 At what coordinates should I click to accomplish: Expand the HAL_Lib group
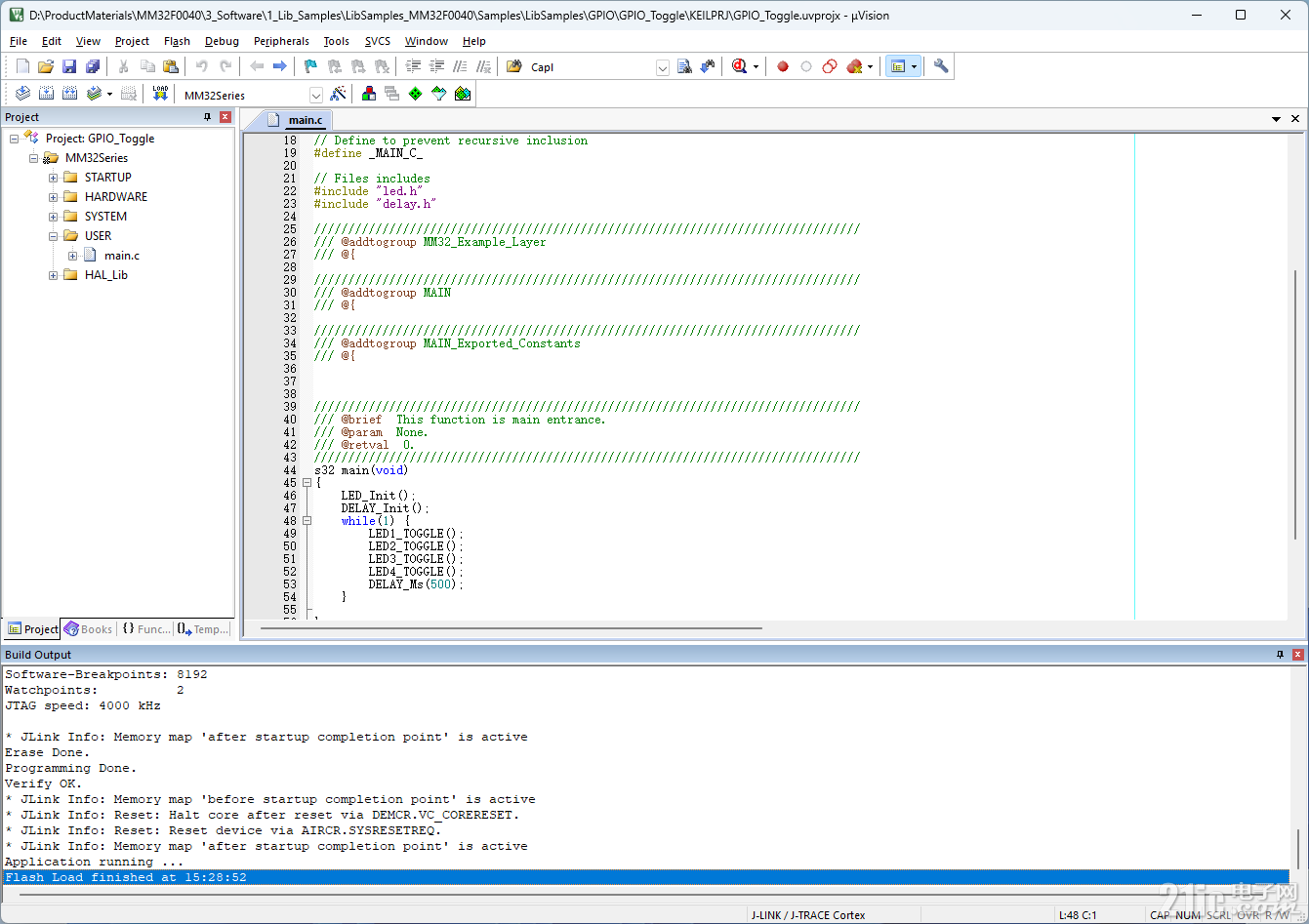point(54,275)
